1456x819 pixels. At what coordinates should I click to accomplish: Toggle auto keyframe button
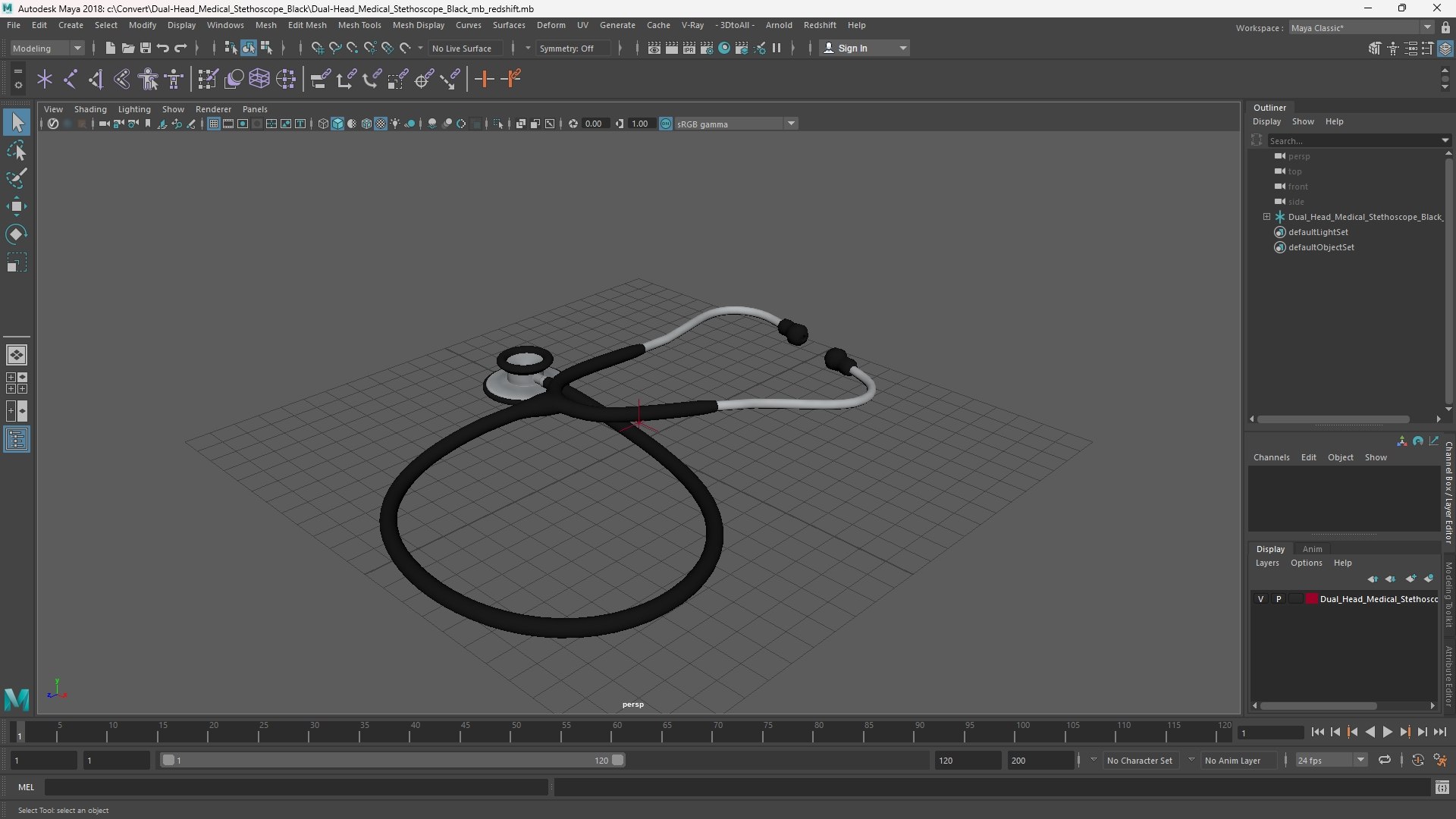pos(1418,760)
